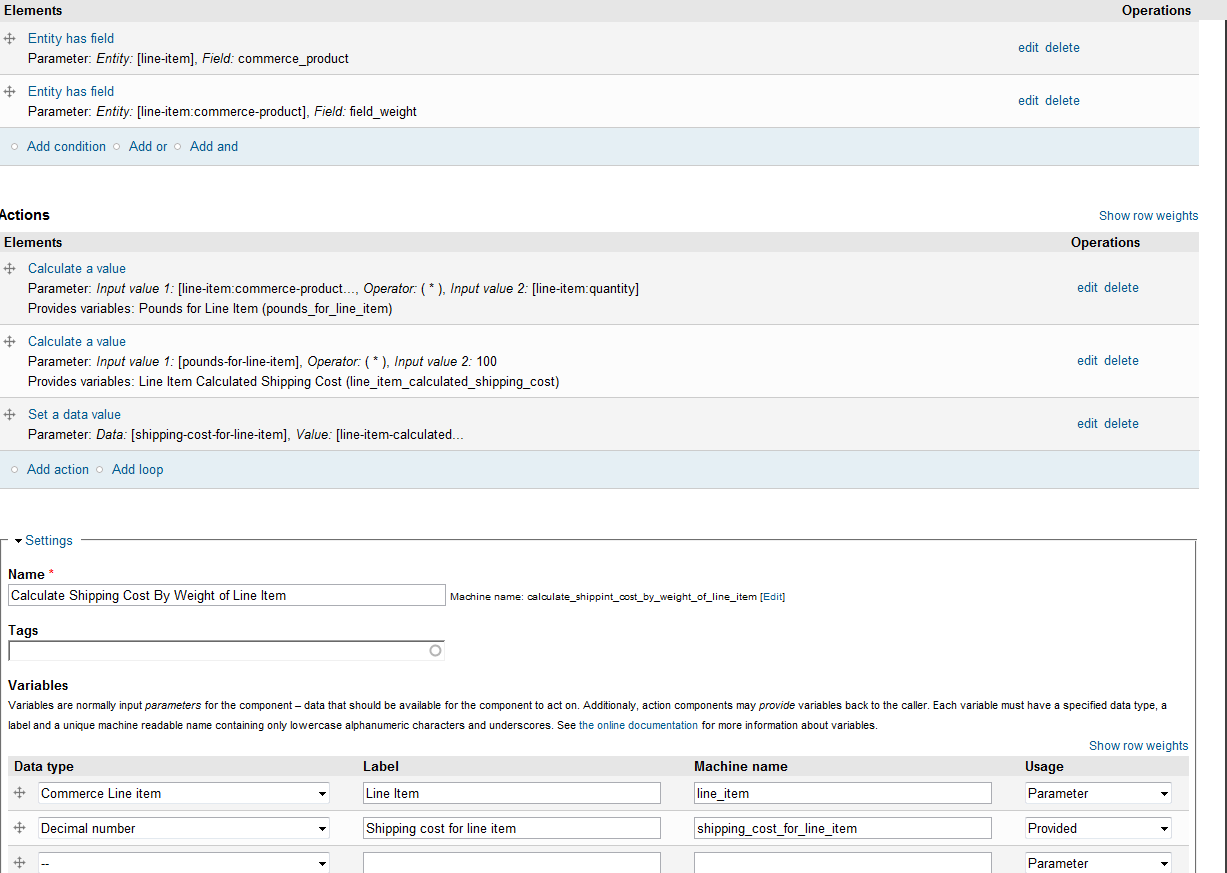Viewport: 1227px width, 873px height.
Task: Open the online documentation link
Action: tap(638, 726)
